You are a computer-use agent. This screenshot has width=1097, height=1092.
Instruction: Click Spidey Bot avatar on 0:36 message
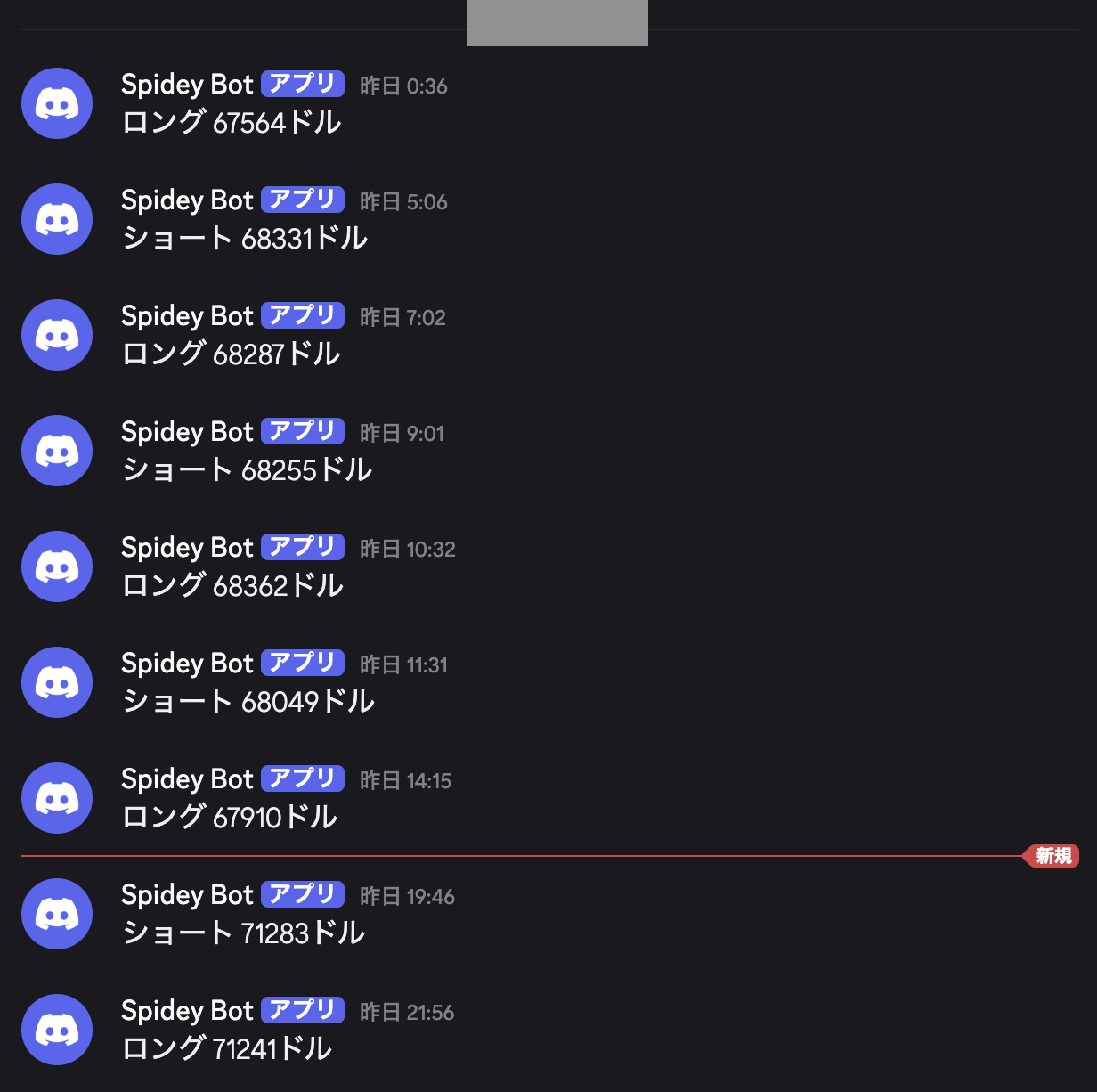tap(57, 103)
